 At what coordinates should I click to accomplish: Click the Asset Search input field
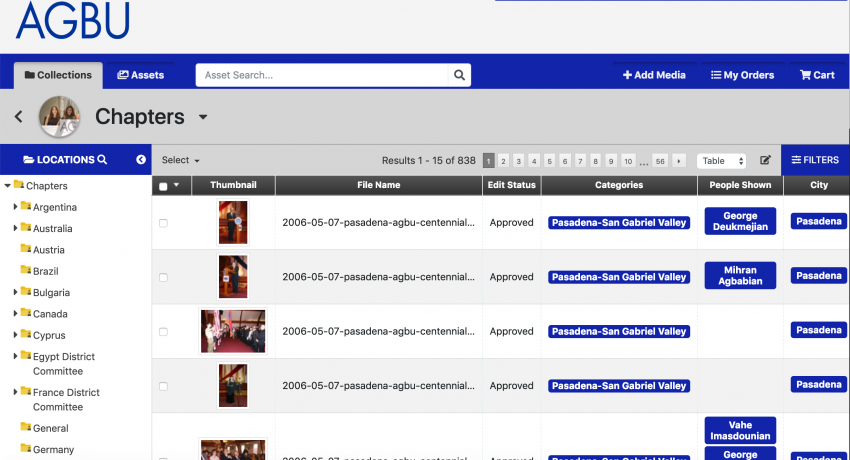click(x=322, y=75)
